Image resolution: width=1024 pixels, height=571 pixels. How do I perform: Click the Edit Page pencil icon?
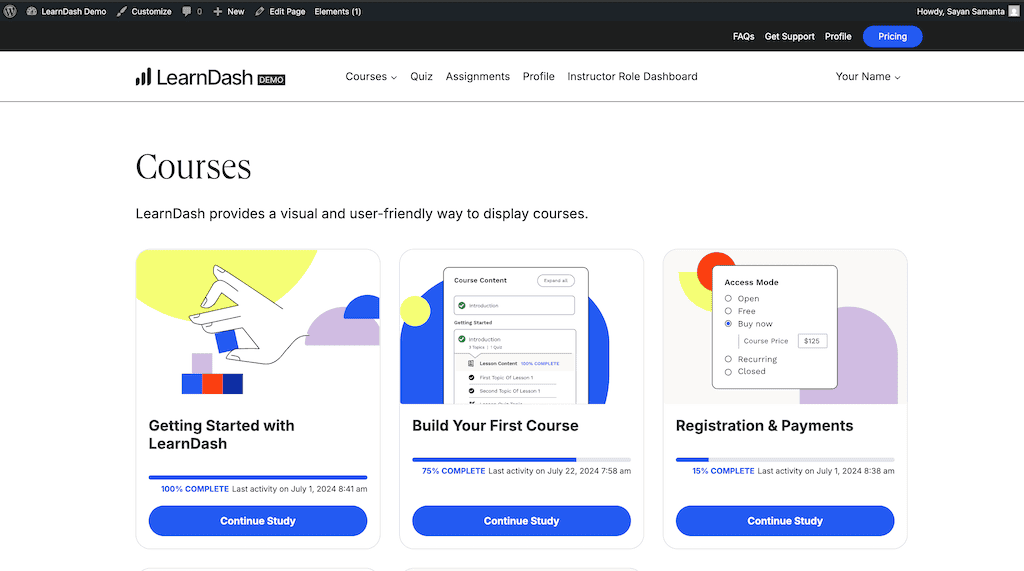pyautogui.click(x=260, y=11)
